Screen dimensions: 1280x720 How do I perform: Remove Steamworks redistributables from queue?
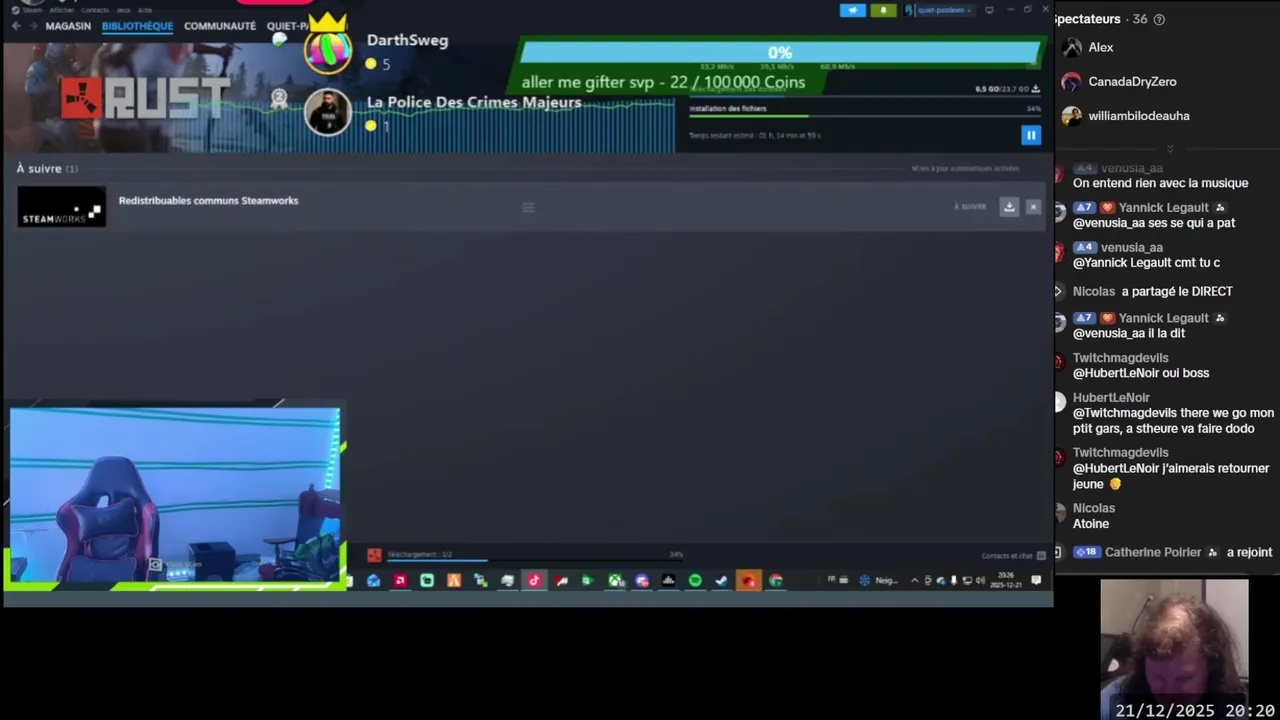pos(1033,207)
